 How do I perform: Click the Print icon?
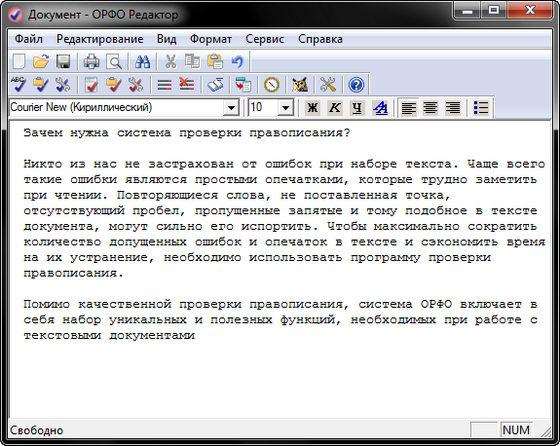(x=91, y=61)
